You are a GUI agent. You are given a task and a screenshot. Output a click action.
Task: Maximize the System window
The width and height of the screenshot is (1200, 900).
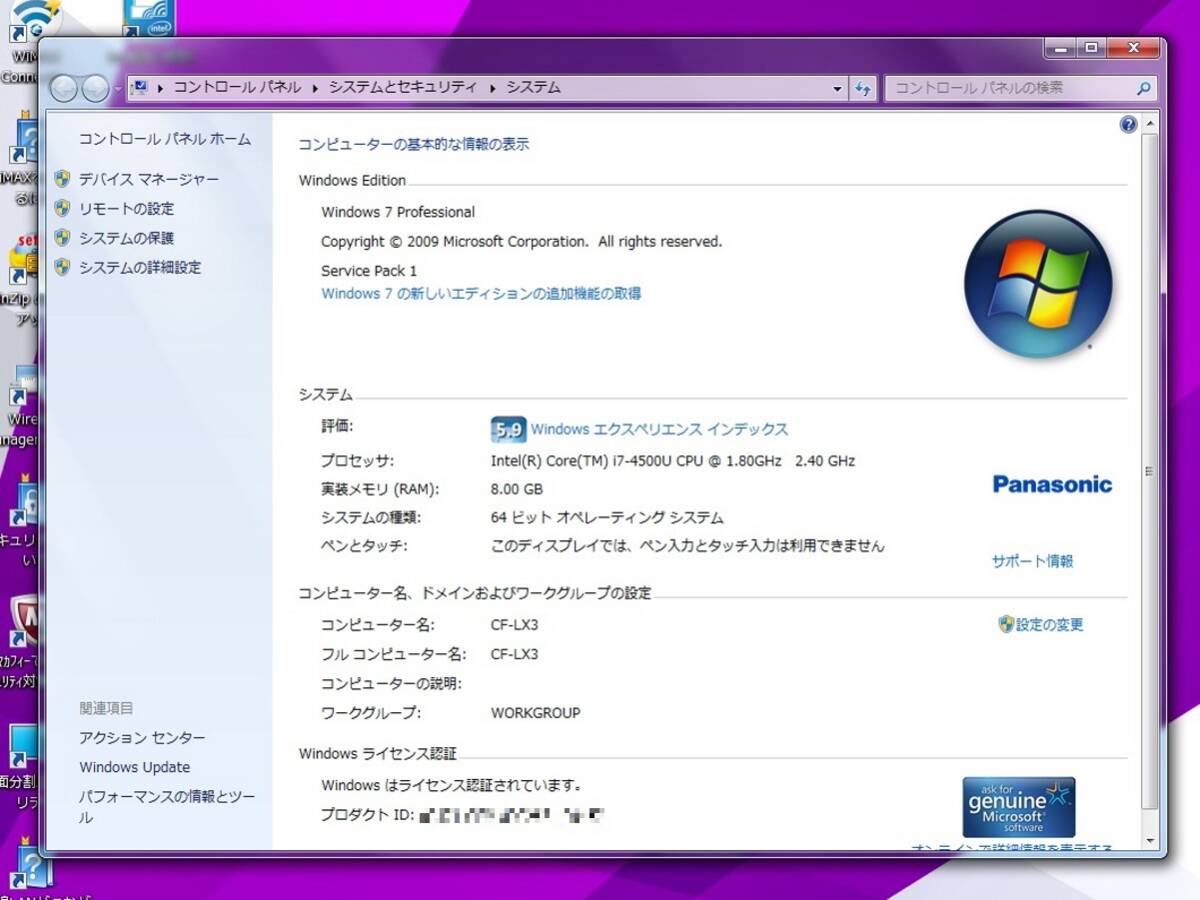(1091, 47)
